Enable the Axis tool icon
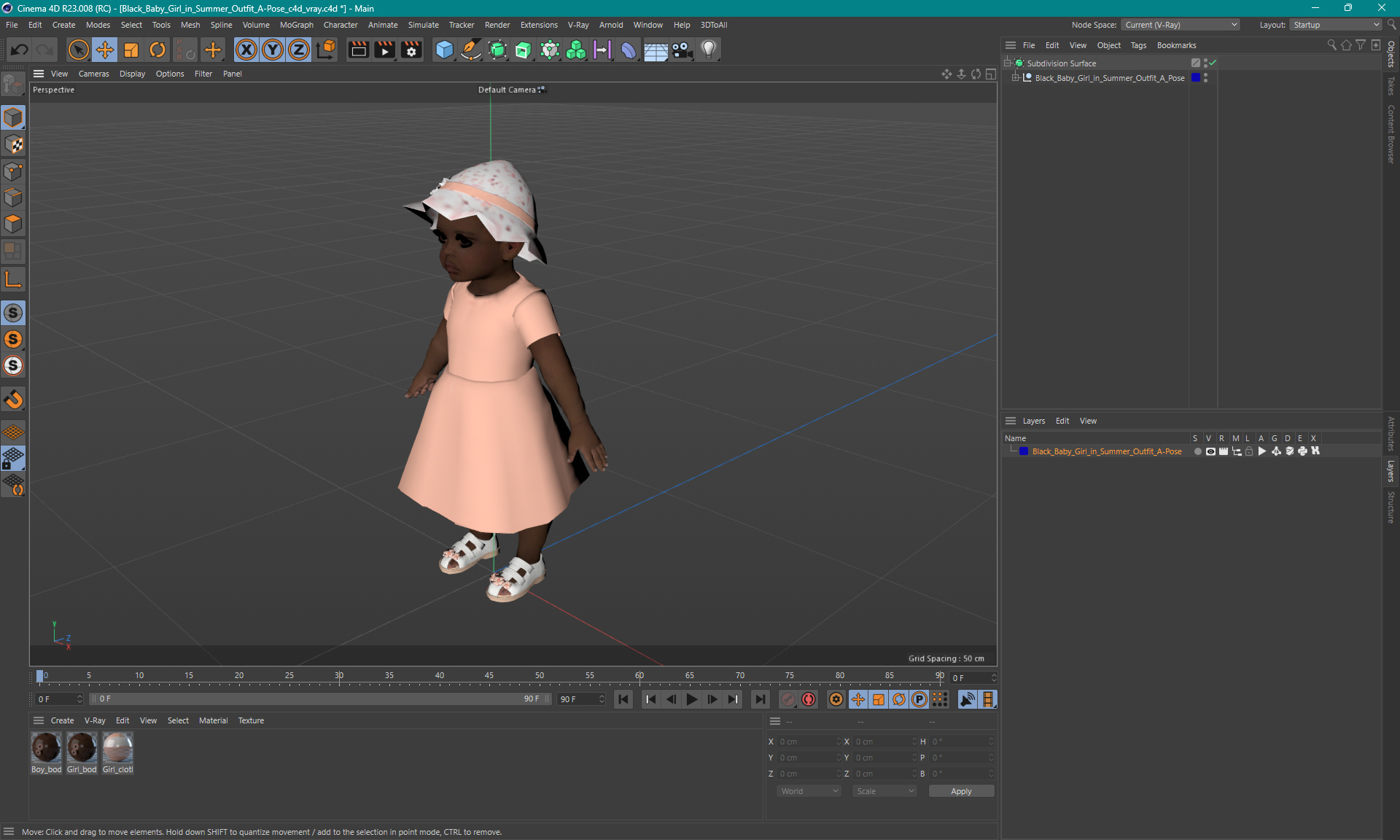Viewport: 1400px width, 840px height. 13,280
